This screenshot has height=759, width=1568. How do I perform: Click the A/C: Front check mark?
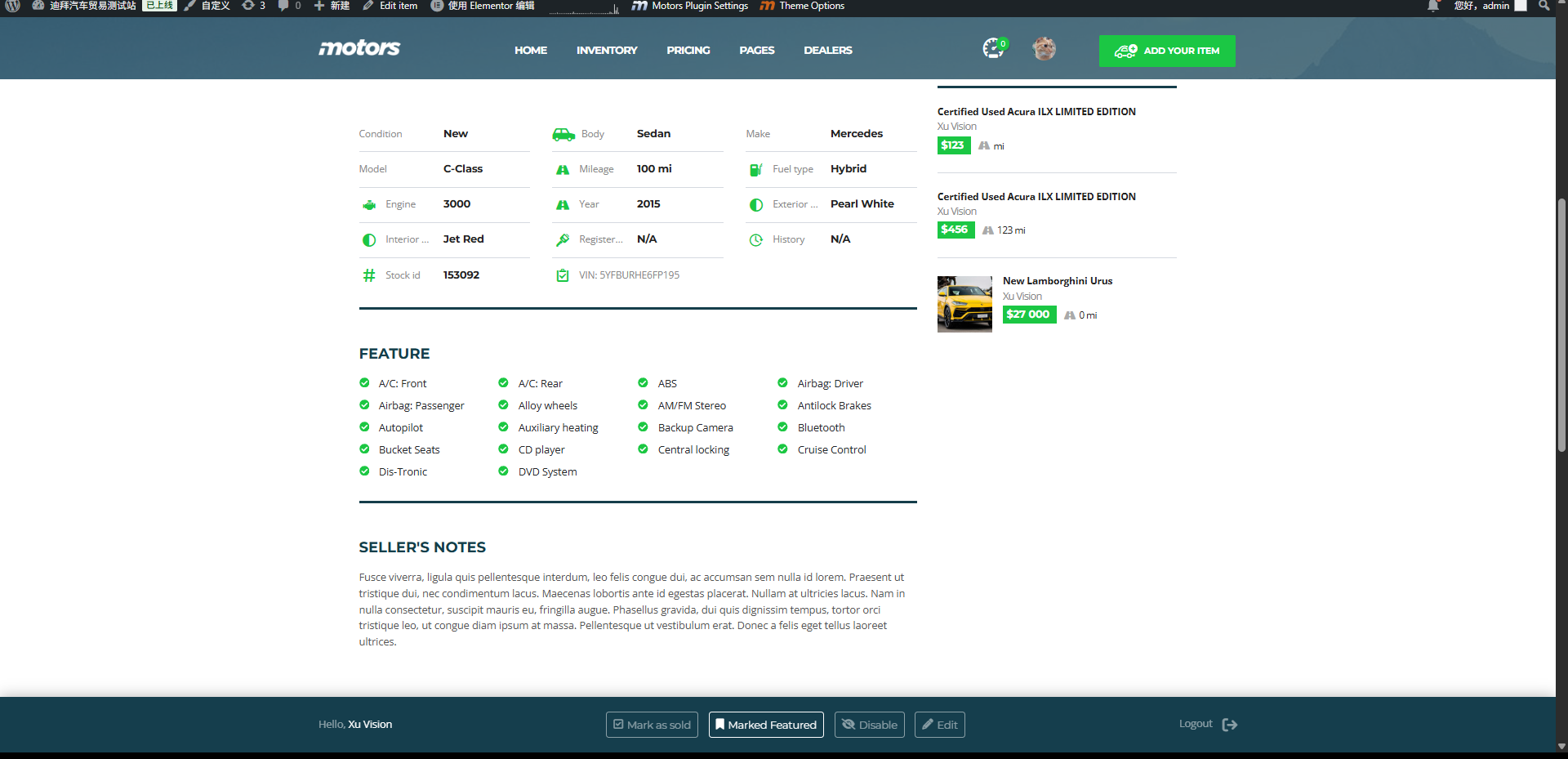(x=364, y=383)
